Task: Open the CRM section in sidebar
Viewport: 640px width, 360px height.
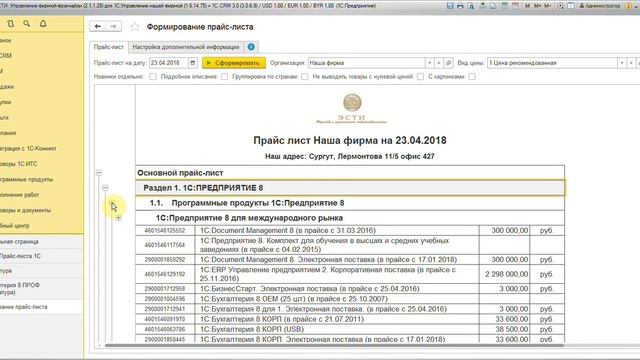Action: (x=6, y=56)
